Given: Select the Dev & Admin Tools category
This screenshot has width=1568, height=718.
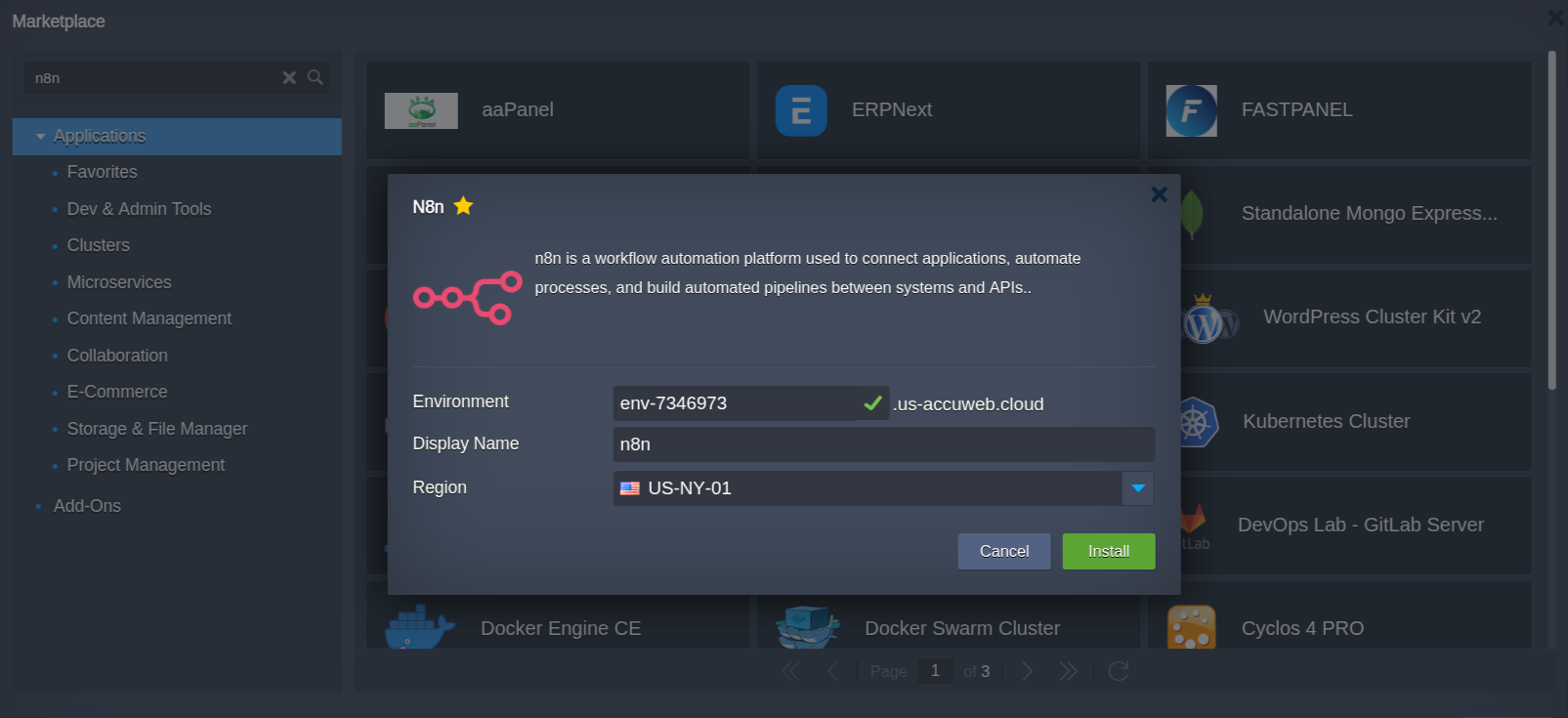Looking at the screenshot, I should [x=139, y=209].
